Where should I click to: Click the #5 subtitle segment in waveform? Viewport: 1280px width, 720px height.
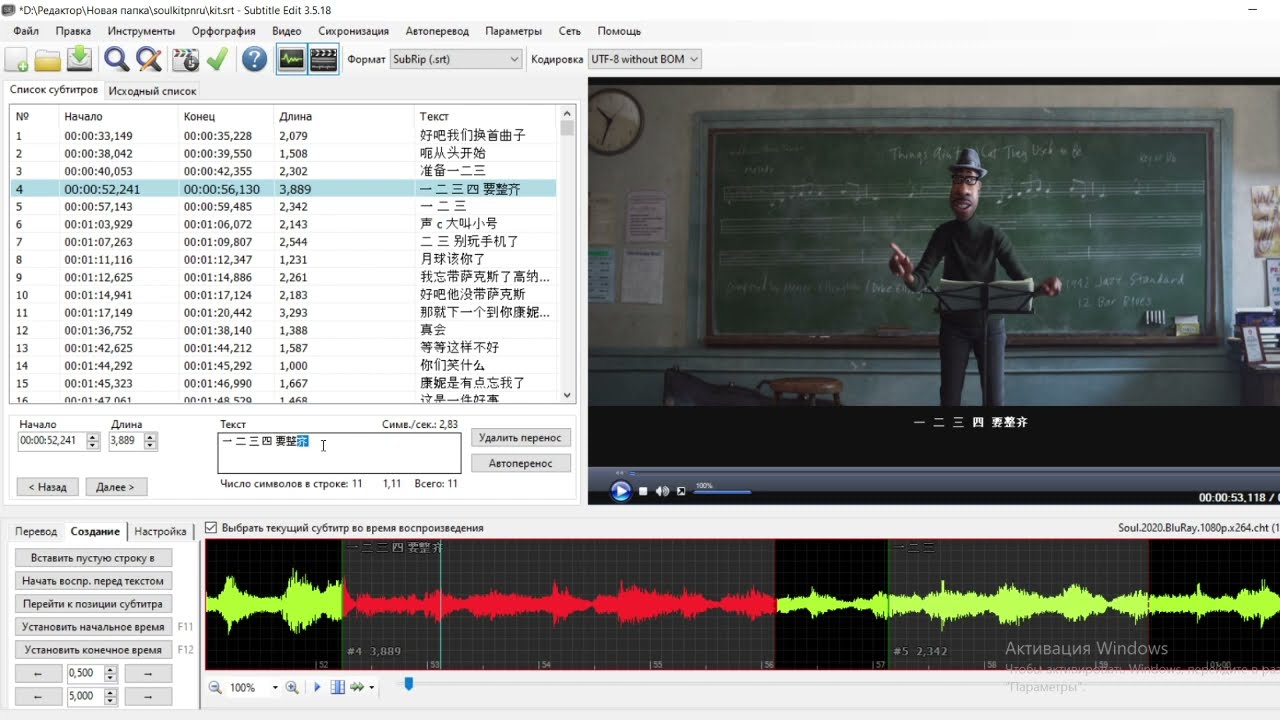click(1018, 604)
